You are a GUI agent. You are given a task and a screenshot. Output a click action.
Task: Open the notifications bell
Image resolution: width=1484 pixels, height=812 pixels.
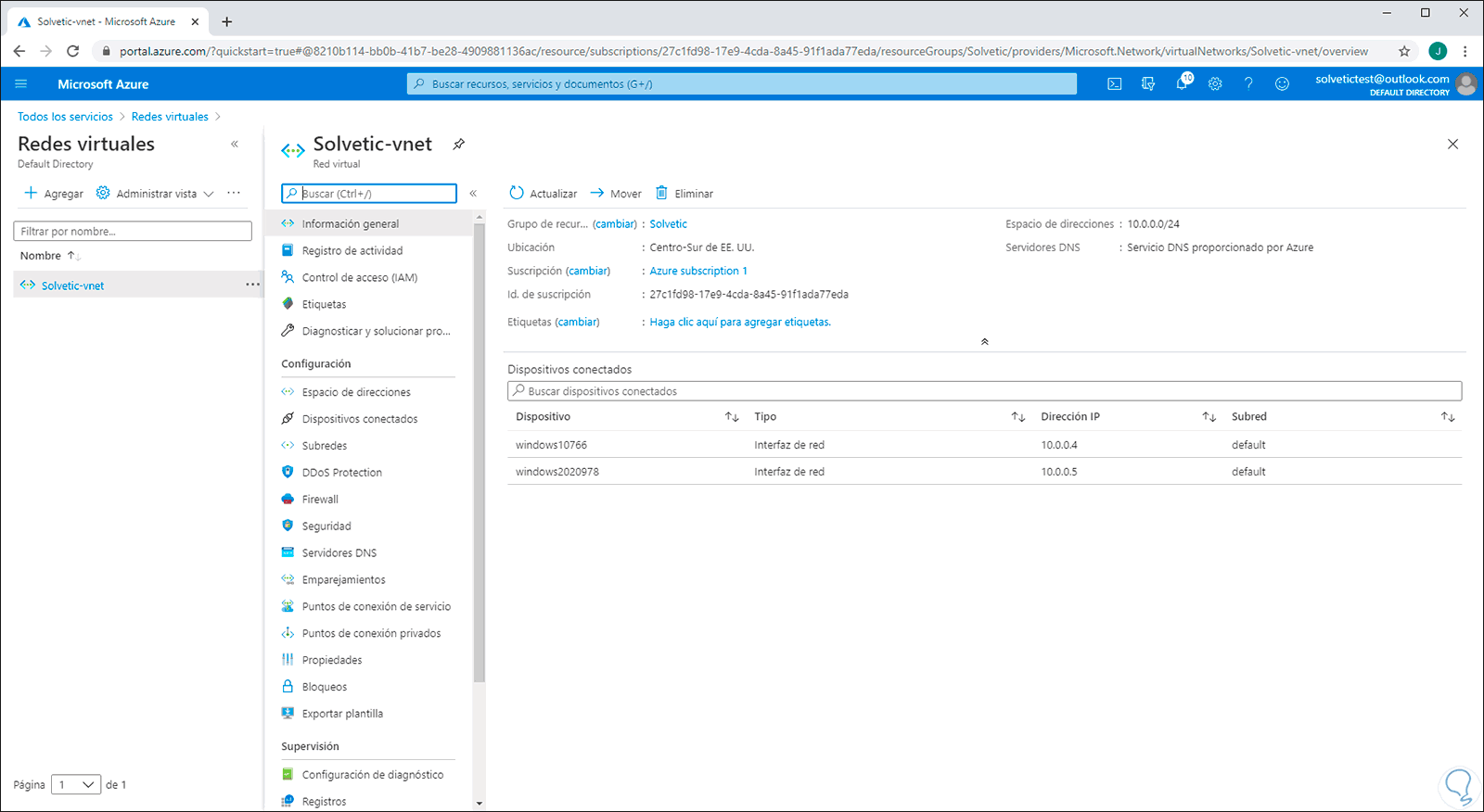1182,83
